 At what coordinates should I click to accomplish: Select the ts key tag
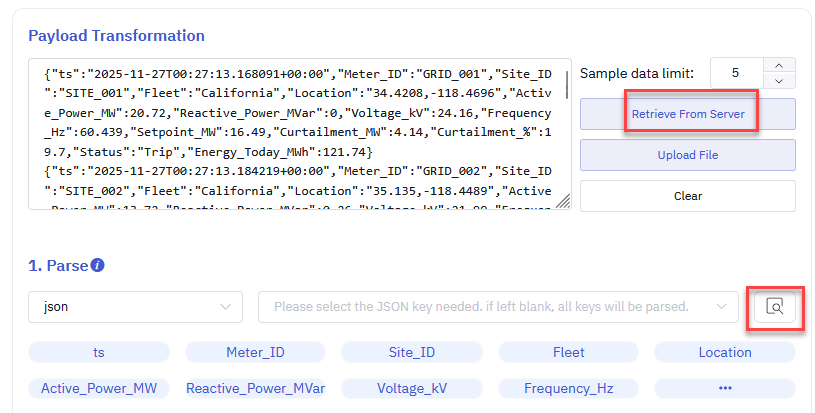click(x=97, y=352)
